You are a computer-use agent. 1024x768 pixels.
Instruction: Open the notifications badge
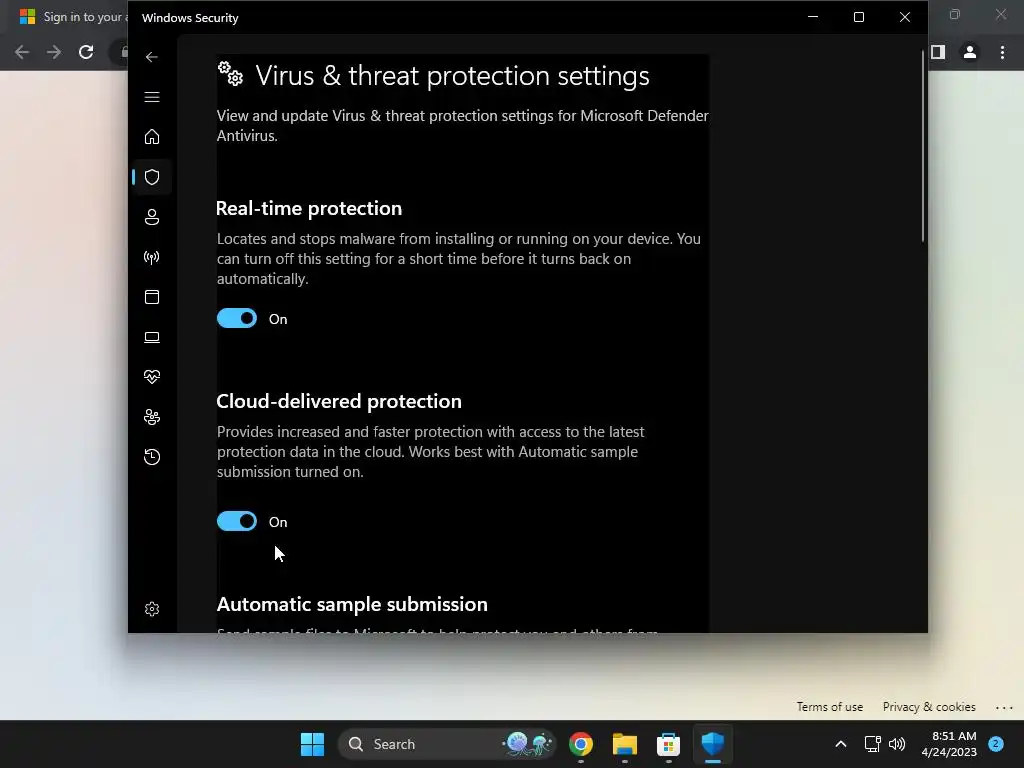pos(996,744)
